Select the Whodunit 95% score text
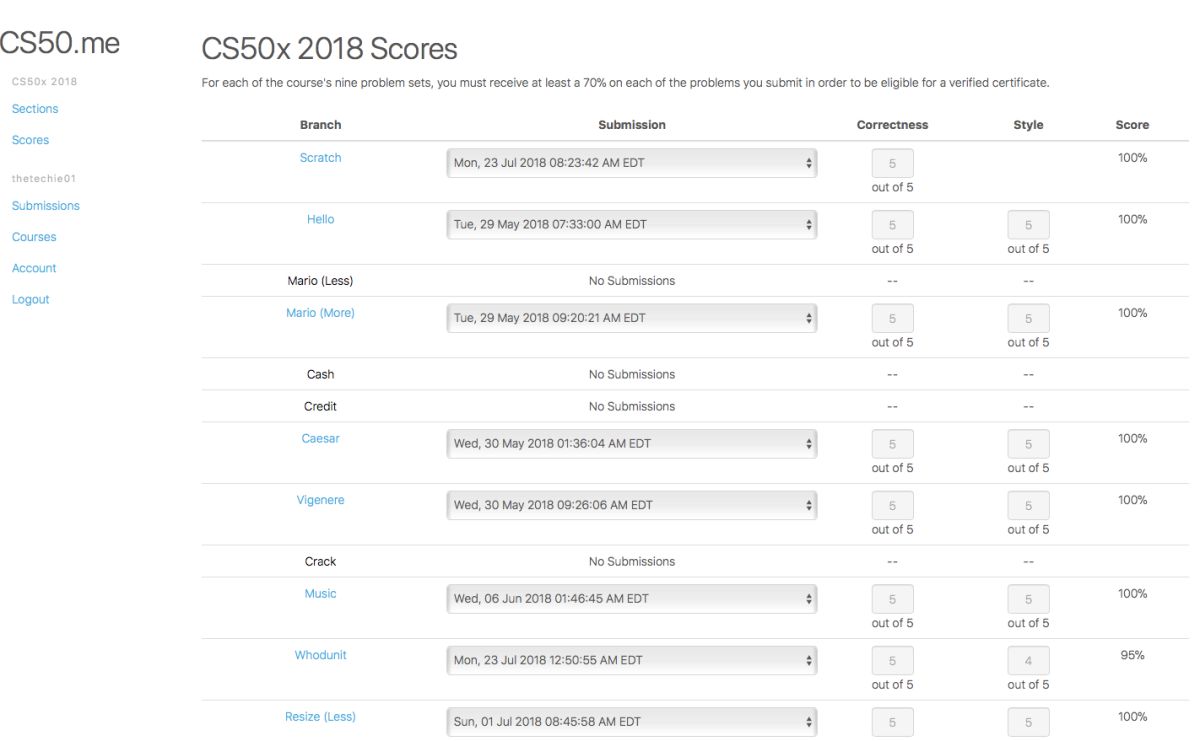 (1132, 656)
